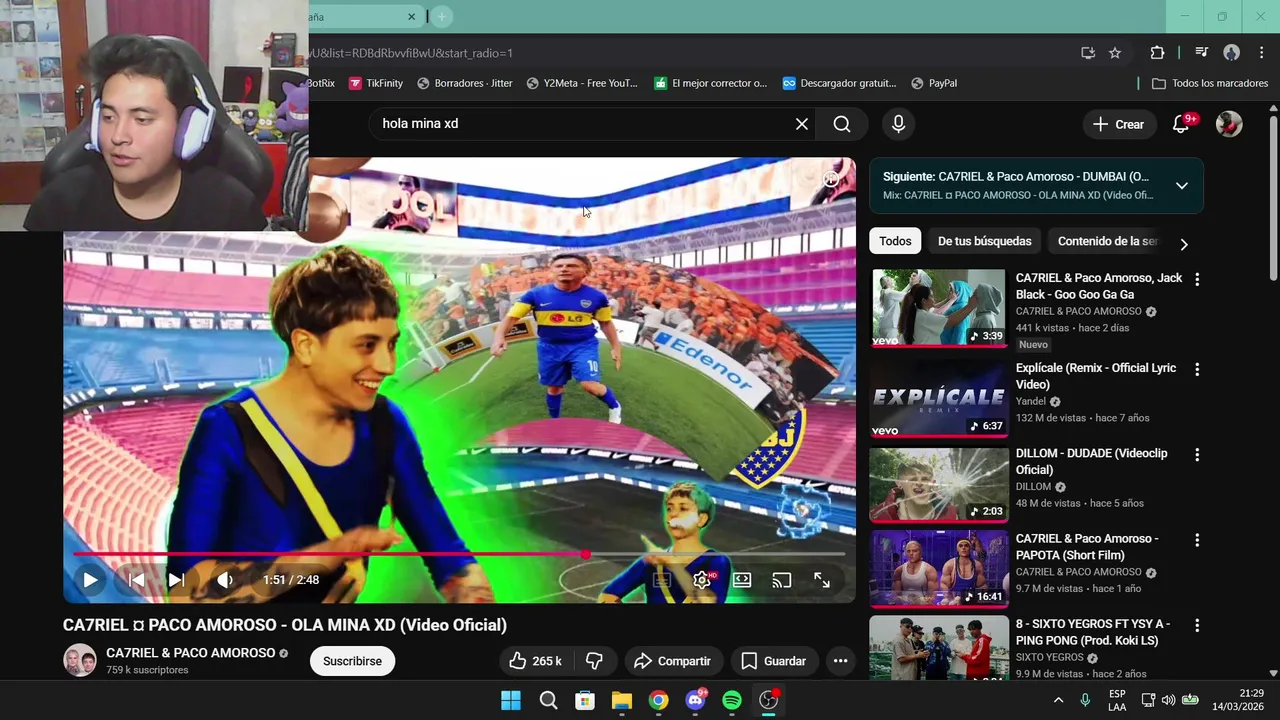Viewport: 1280px width, 720px height.
Task: Click the progress bar scrubber dot
Action: click(x=586, y=554)
